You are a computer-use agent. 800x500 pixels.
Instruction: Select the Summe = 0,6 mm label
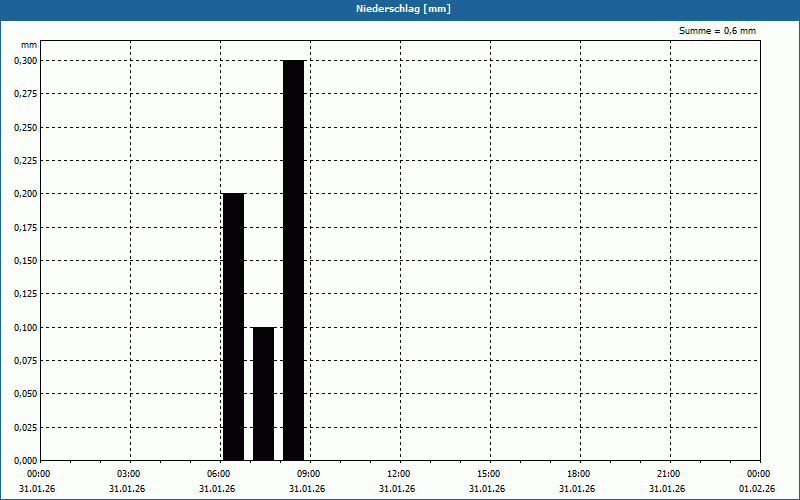[x=717, y=31]
